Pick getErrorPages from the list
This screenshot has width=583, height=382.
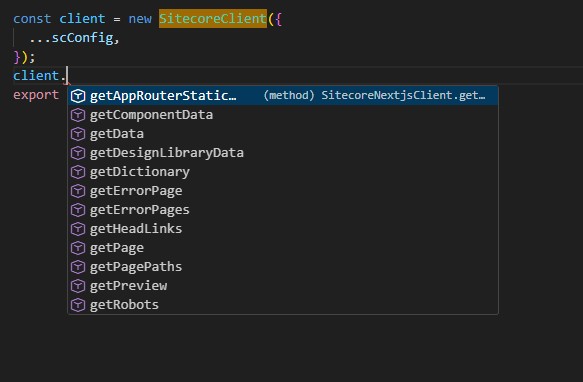(x=283, y=209)
